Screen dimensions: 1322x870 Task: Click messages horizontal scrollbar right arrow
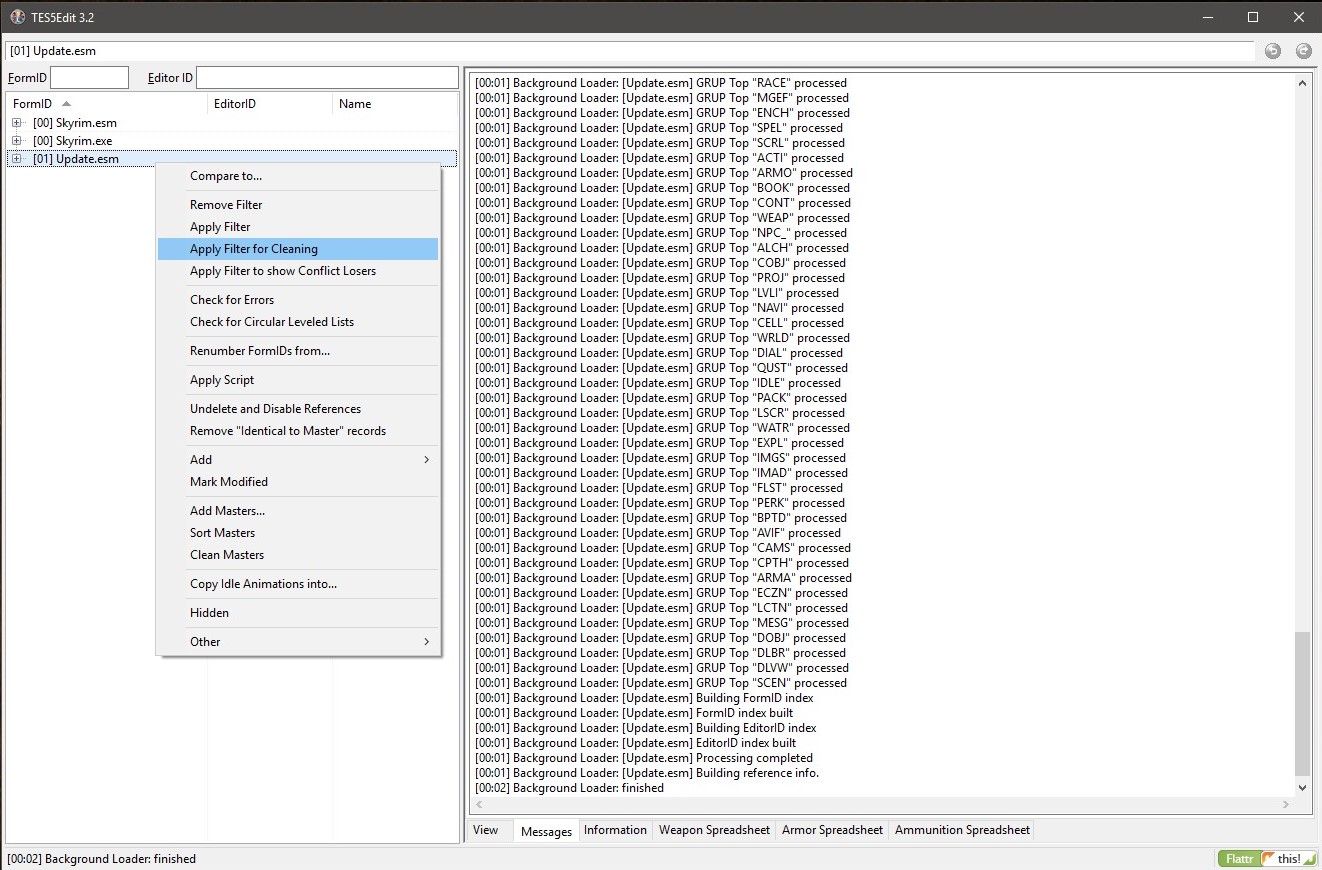pos(1285,804)
